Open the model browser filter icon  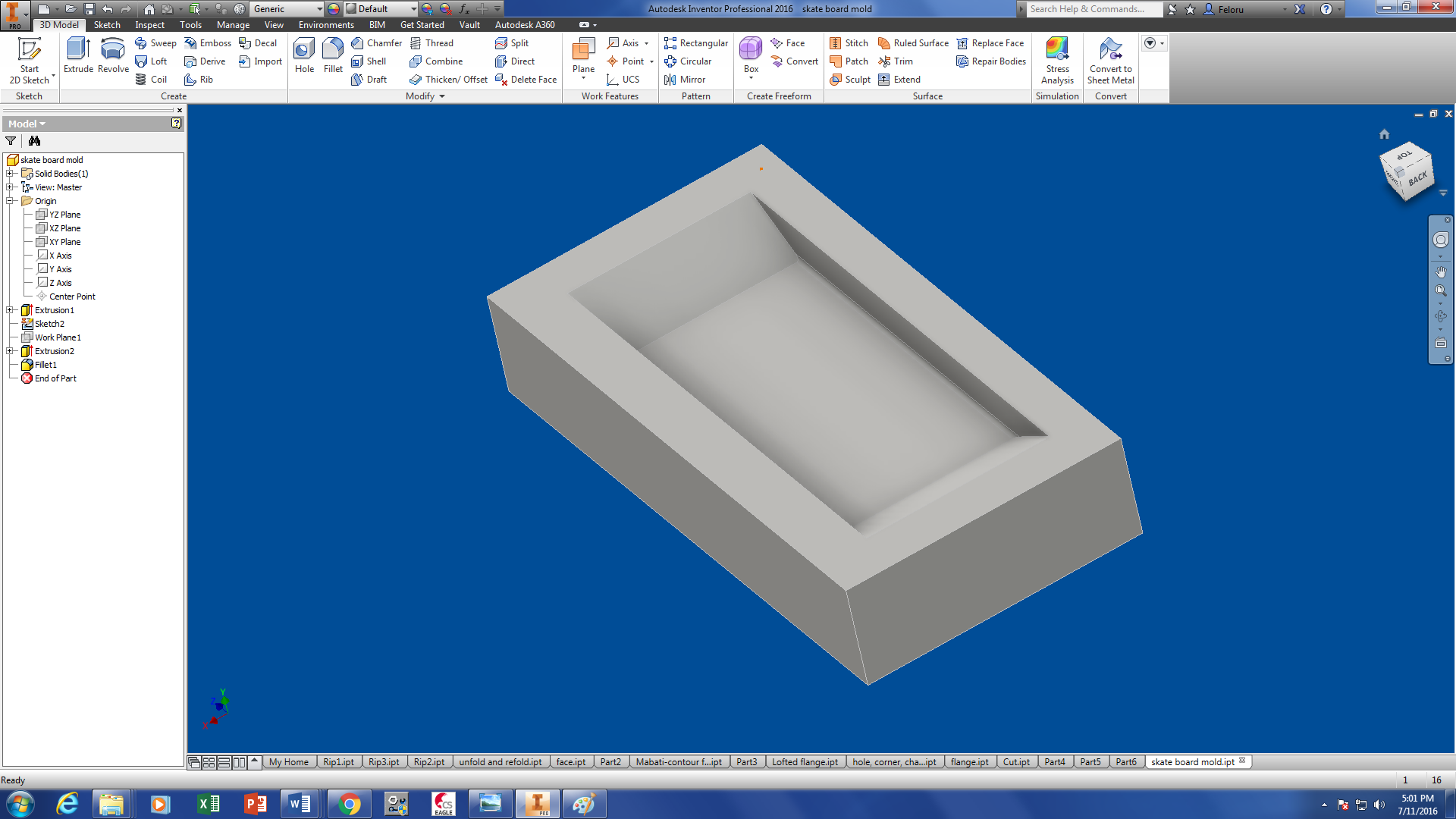pos(11,141)
